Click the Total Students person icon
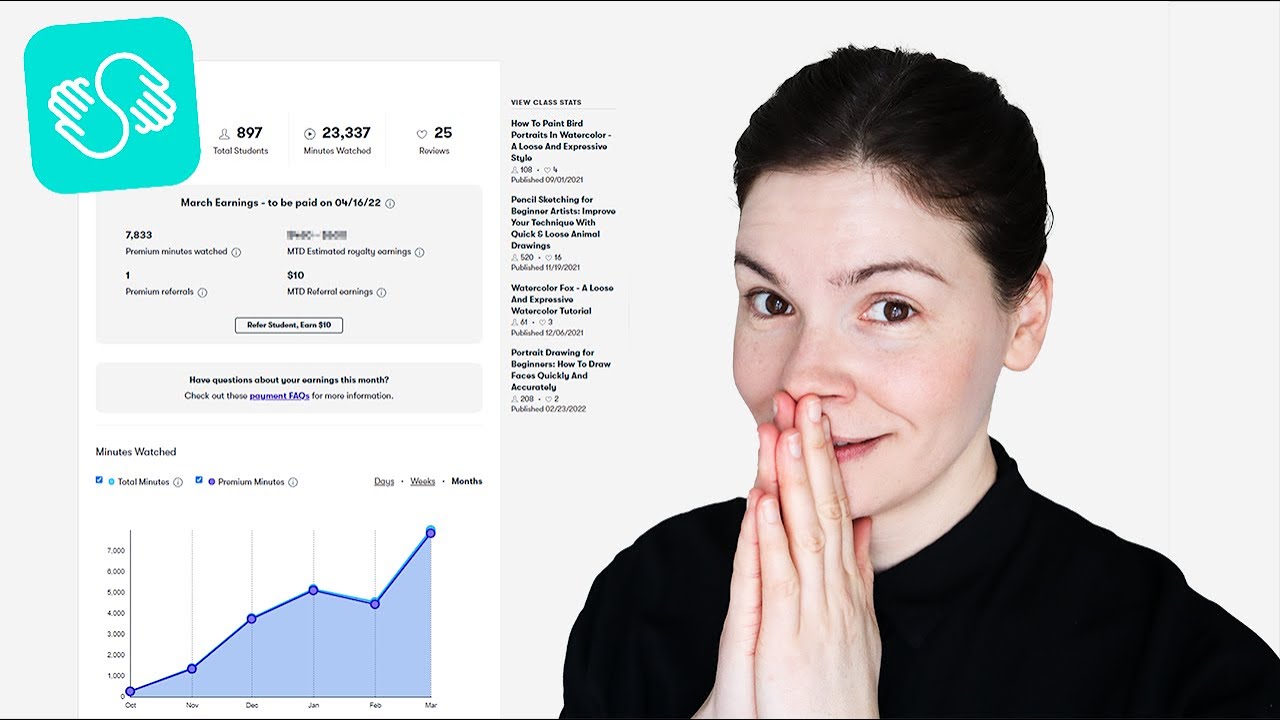 pos(224,133)
